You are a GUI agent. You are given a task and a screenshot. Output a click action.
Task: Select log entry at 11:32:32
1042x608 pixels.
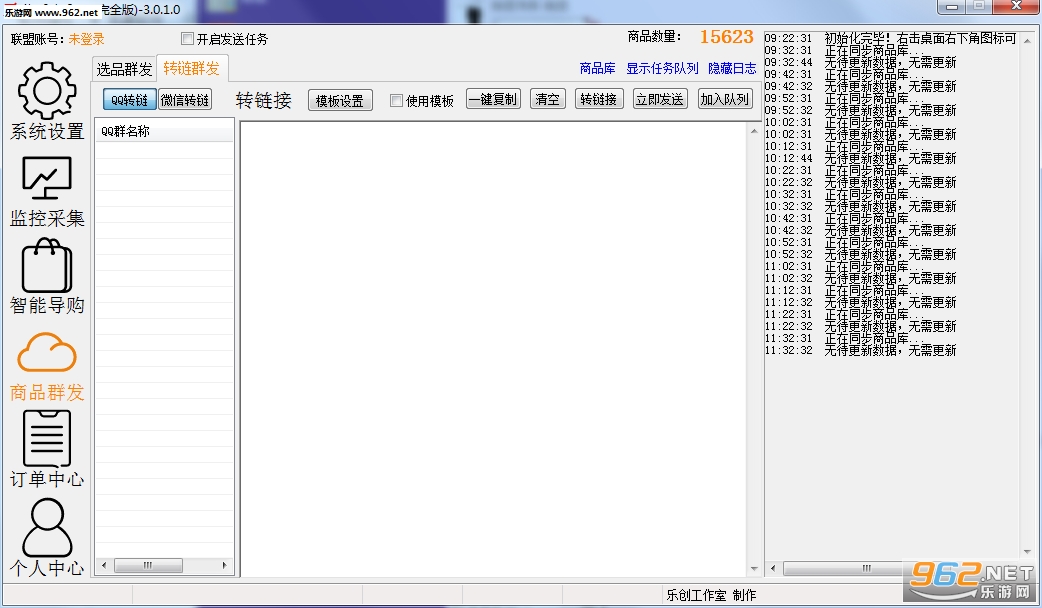click(861, 350)
